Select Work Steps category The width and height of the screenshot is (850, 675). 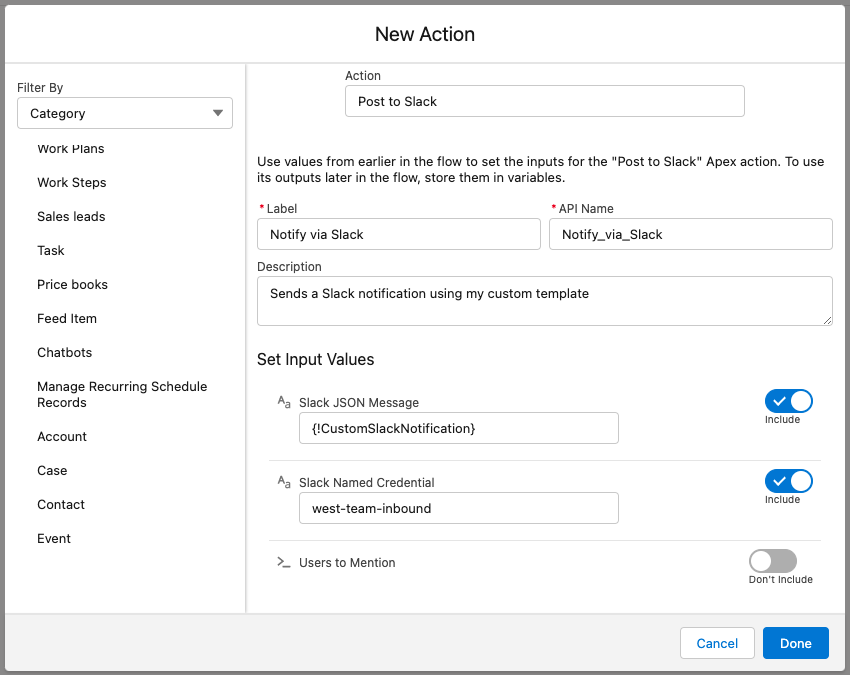point(72,183)
